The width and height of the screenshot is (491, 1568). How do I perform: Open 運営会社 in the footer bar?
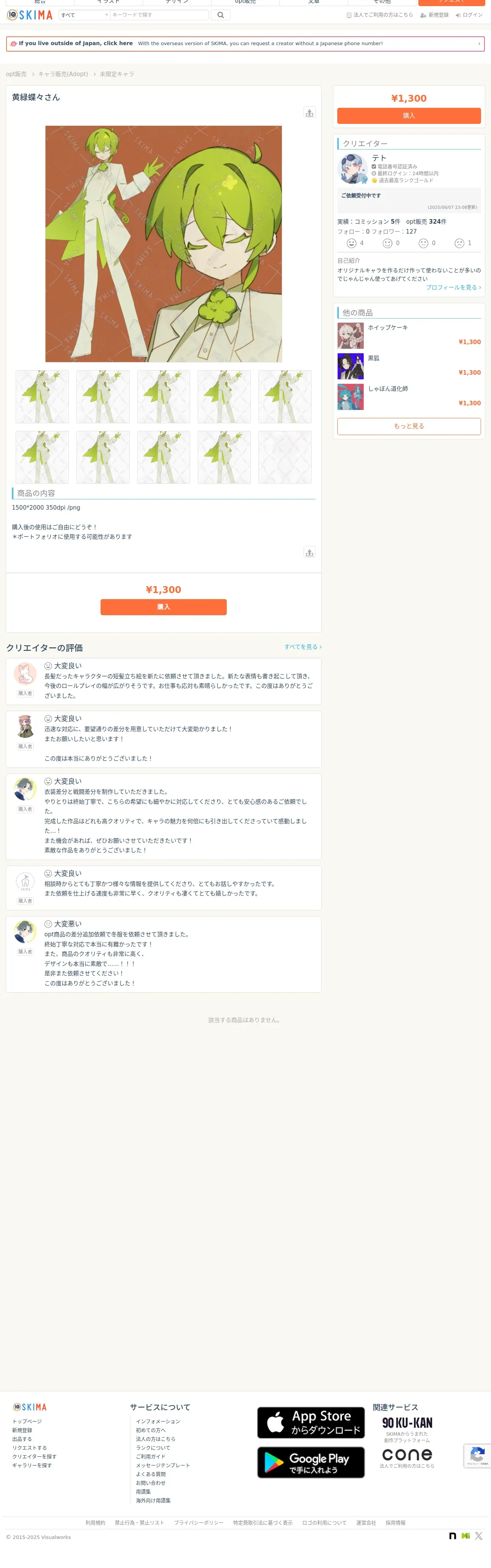coord(366,1523)
